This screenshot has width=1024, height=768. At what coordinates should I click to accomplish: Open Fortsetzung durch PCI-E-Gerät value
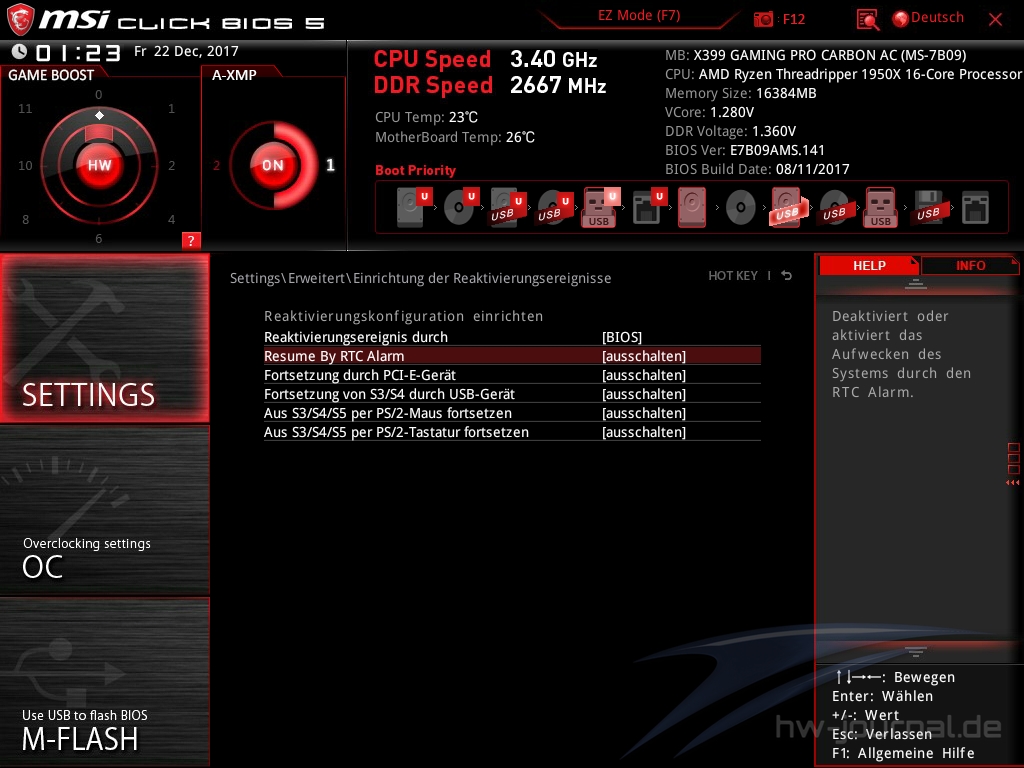(644, 375)
